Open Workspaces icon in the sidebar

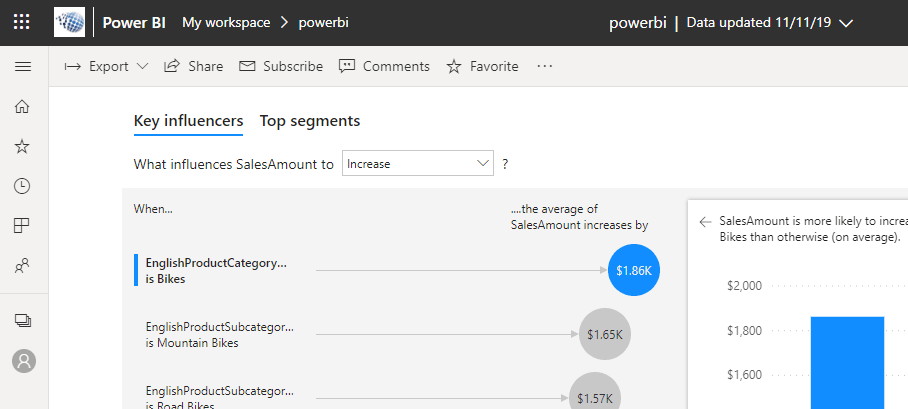pyautogui.click(x=22, y=320)
